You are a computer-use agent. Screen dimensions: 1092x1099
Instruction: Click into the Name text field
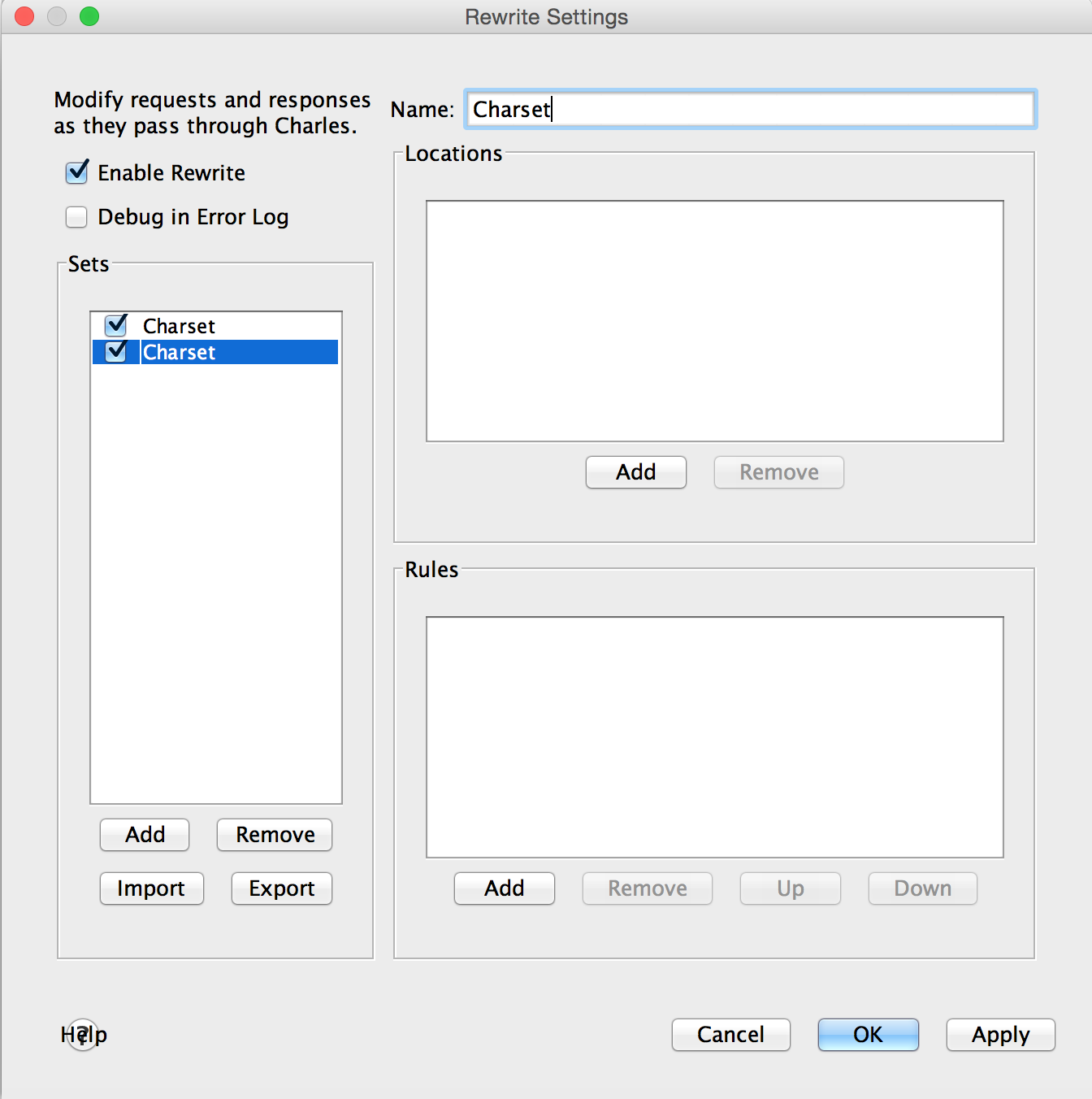749,109
